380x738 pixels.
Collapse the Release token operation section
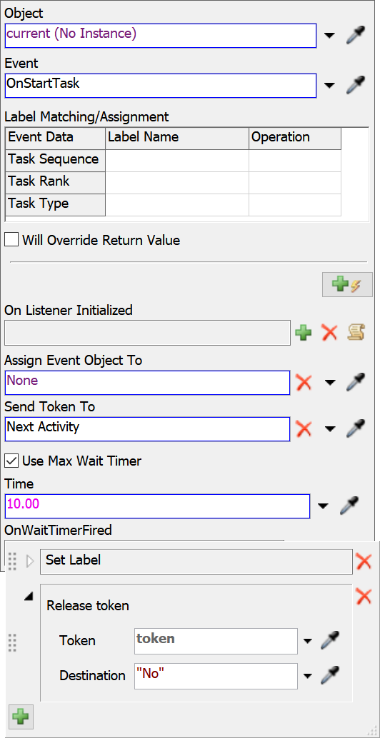coord(29,596)
